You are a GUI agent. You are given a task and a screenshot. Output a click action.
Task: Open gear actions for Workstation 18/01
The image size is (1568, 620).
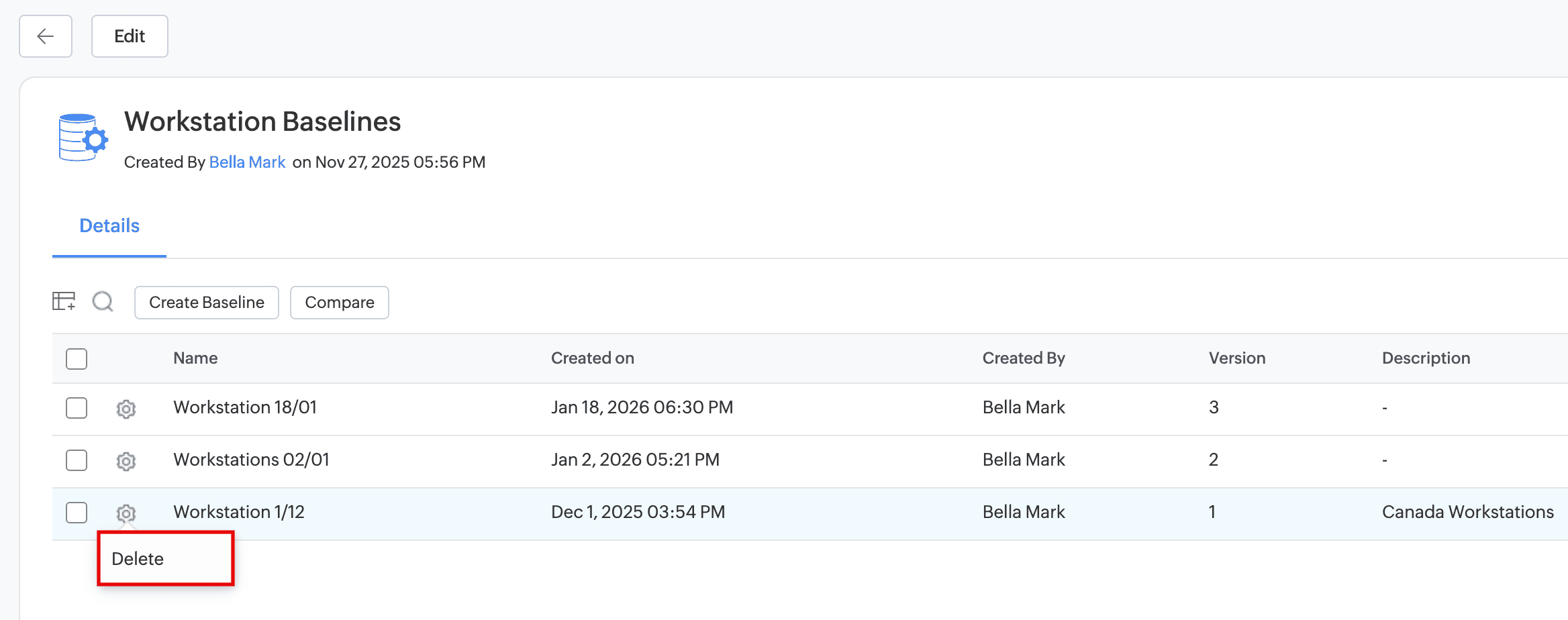(126, 409)
